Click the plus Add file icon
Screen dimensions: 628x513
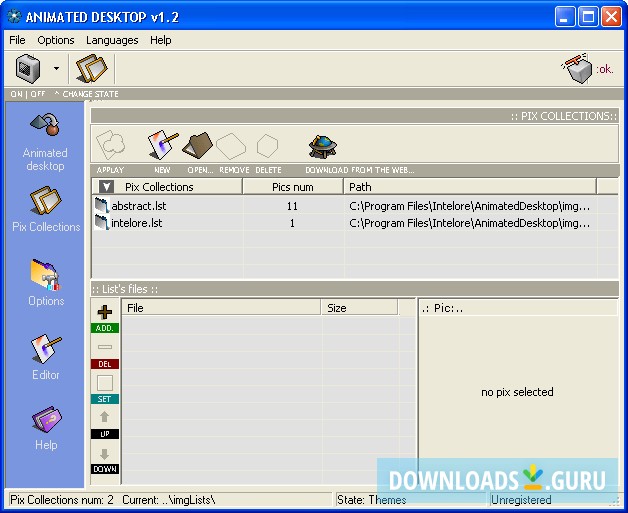click(105, 312)
